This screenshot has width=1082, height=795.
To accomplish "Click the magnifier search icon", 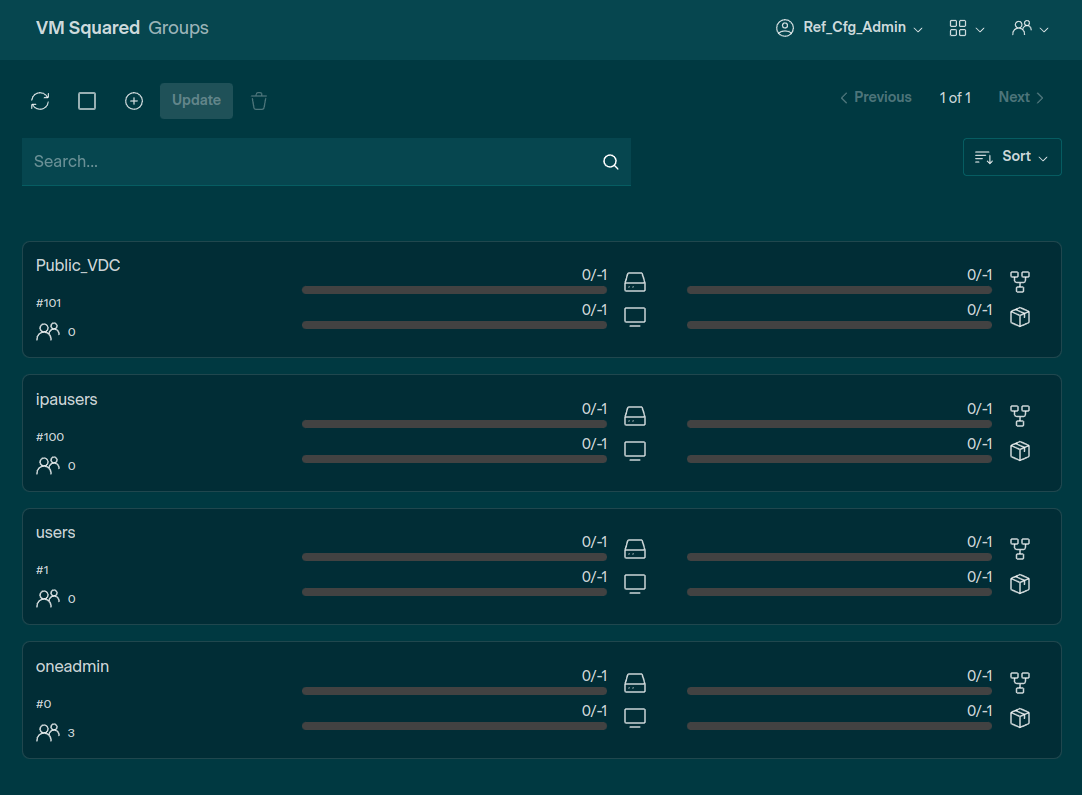I will click(x=611, y=162).
